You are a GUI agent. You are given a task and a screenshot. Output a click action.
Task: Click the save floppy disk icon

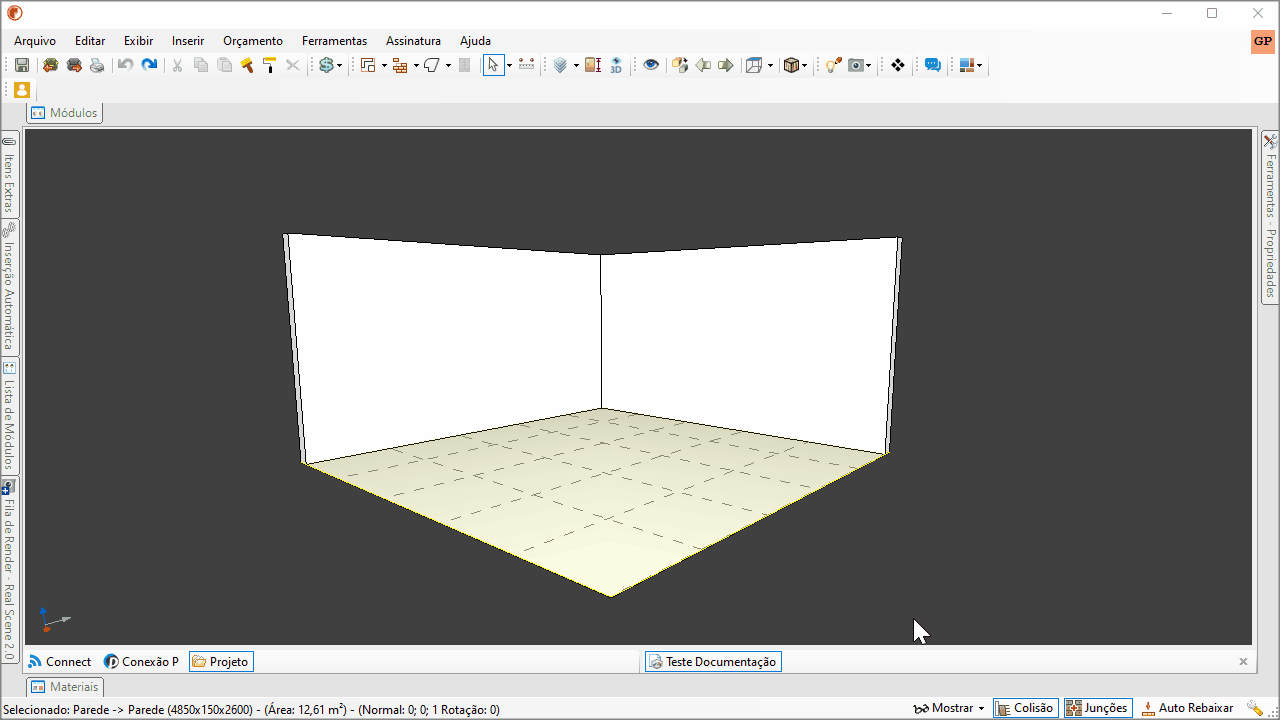[22, 65]
